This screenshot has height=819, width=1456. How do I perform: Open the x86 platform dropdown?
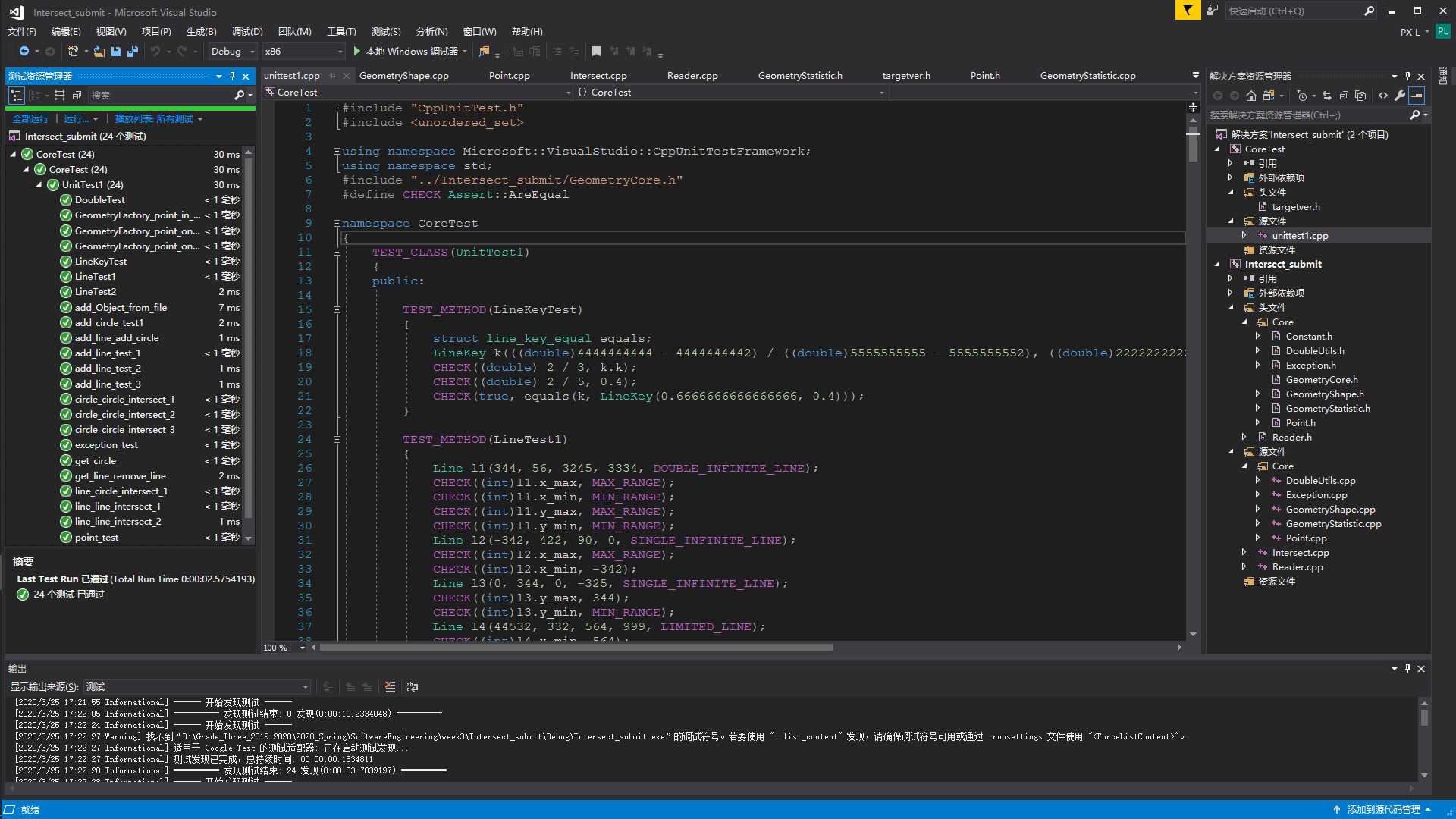pyautogui.click(x=303, y=52)
